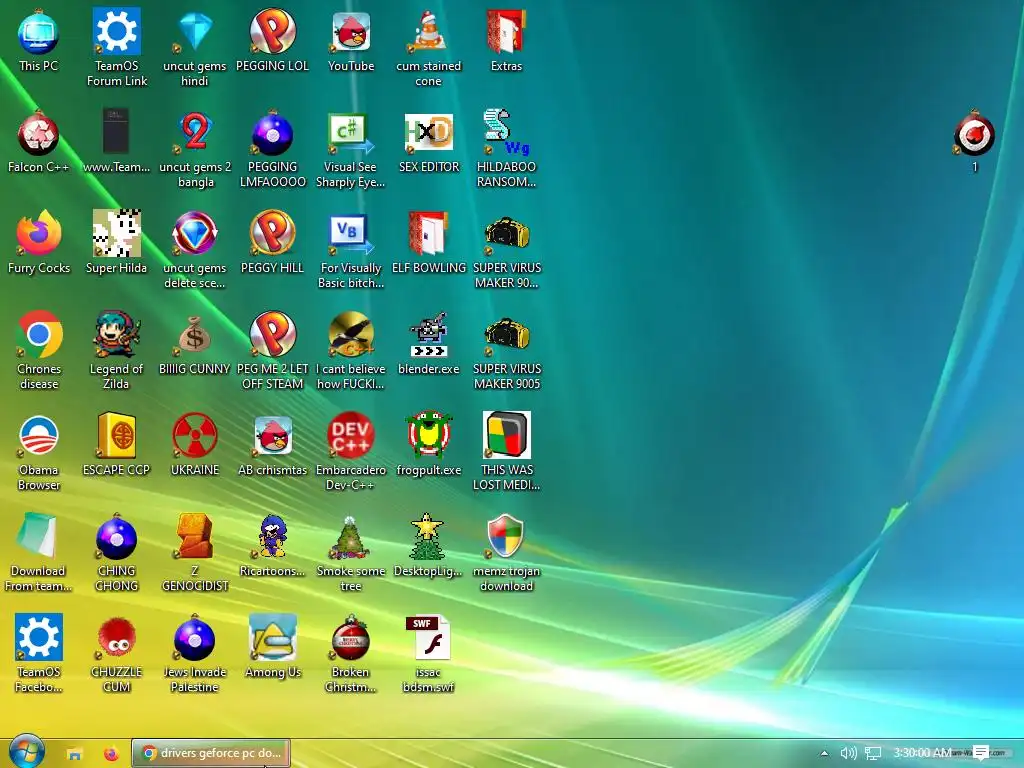Open the TeamOS Facebo... gear shortcut

pos(39,637)
